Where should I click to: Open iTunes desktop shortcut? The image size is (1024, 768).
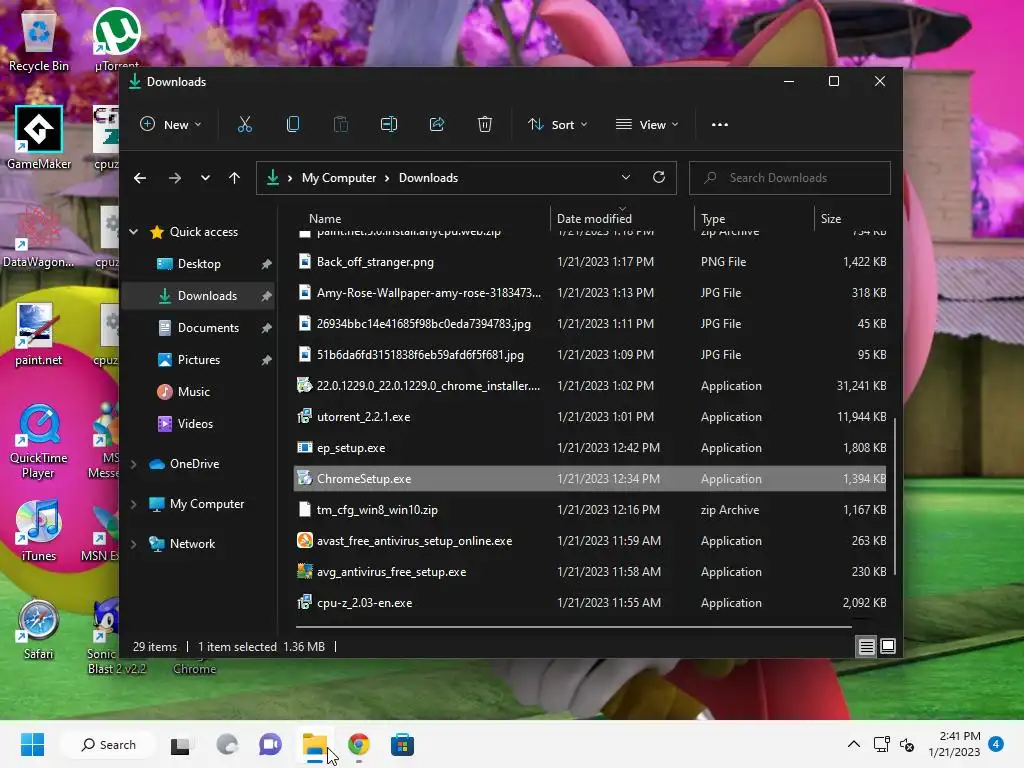39,530
